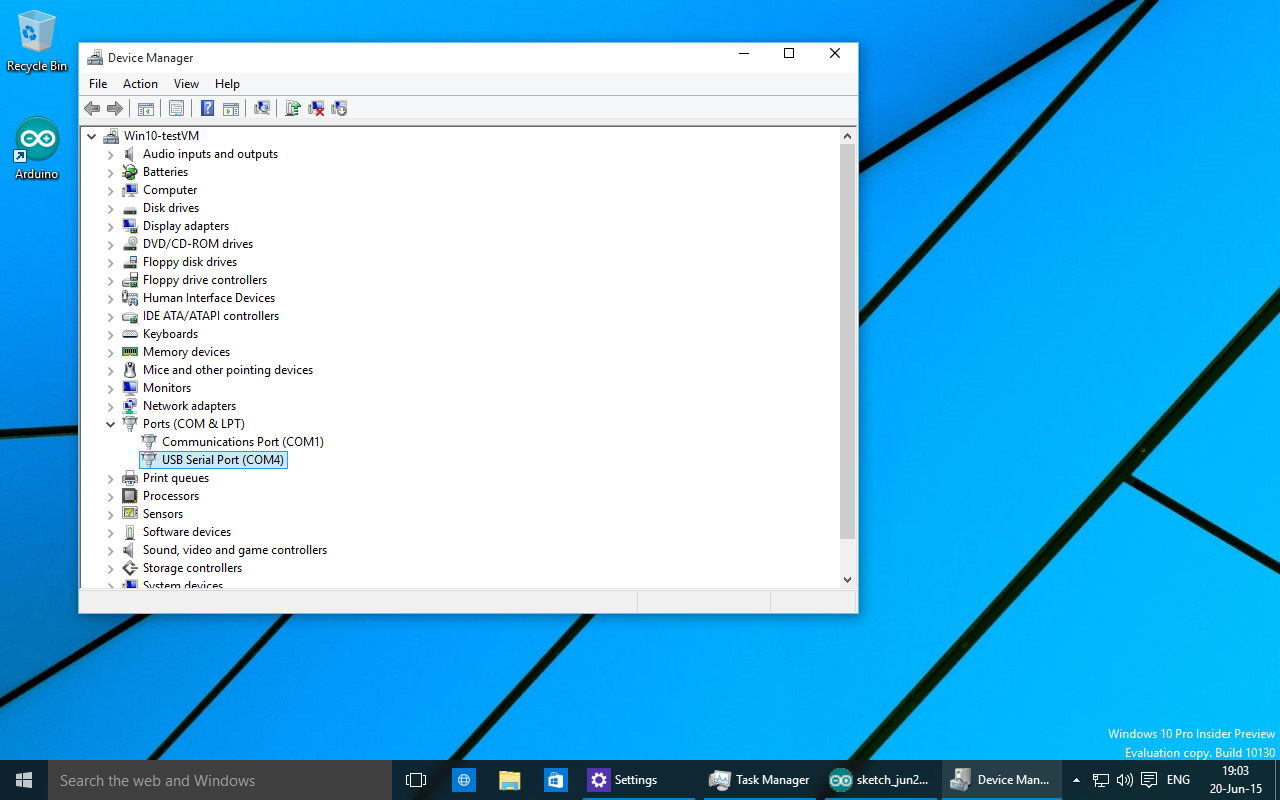Select the Floppy drive controllers label
The height and width of the screenshot is (800, 1280).
click(205, 280)
